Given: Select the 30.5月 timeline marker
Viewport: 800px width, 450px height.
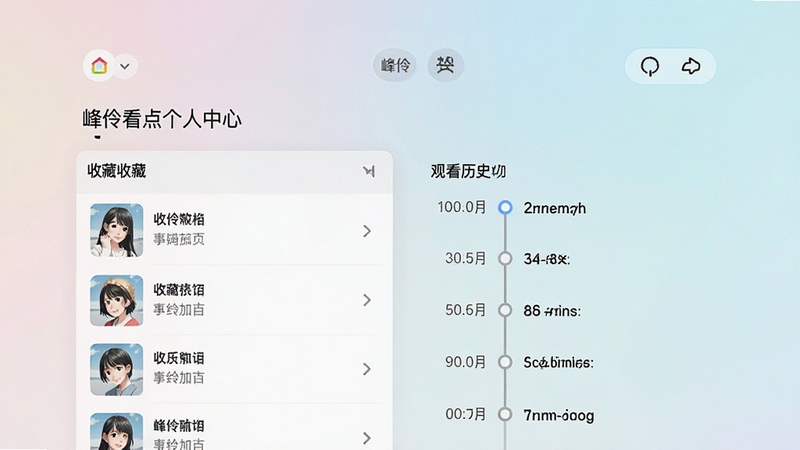Looking at the screenshot, I should (x=505, y=259).
